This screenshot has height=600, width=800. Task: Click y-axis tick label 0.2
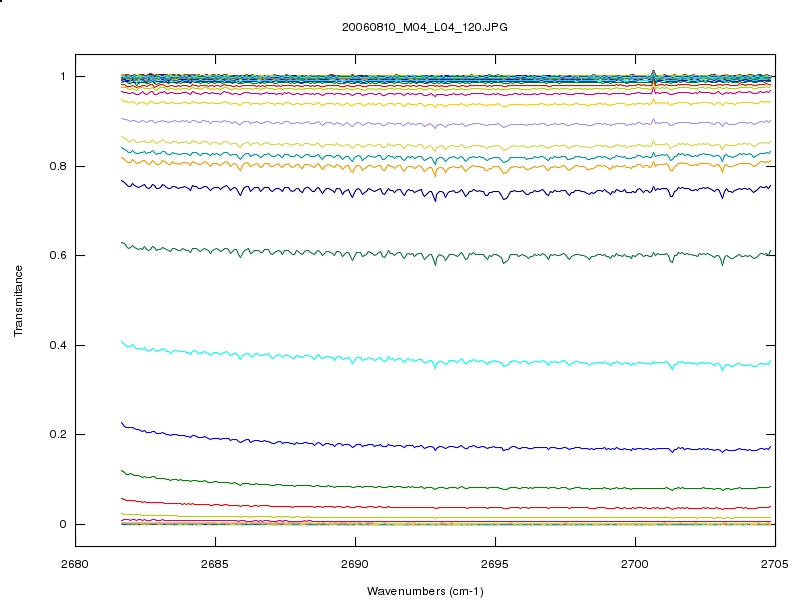58,435
